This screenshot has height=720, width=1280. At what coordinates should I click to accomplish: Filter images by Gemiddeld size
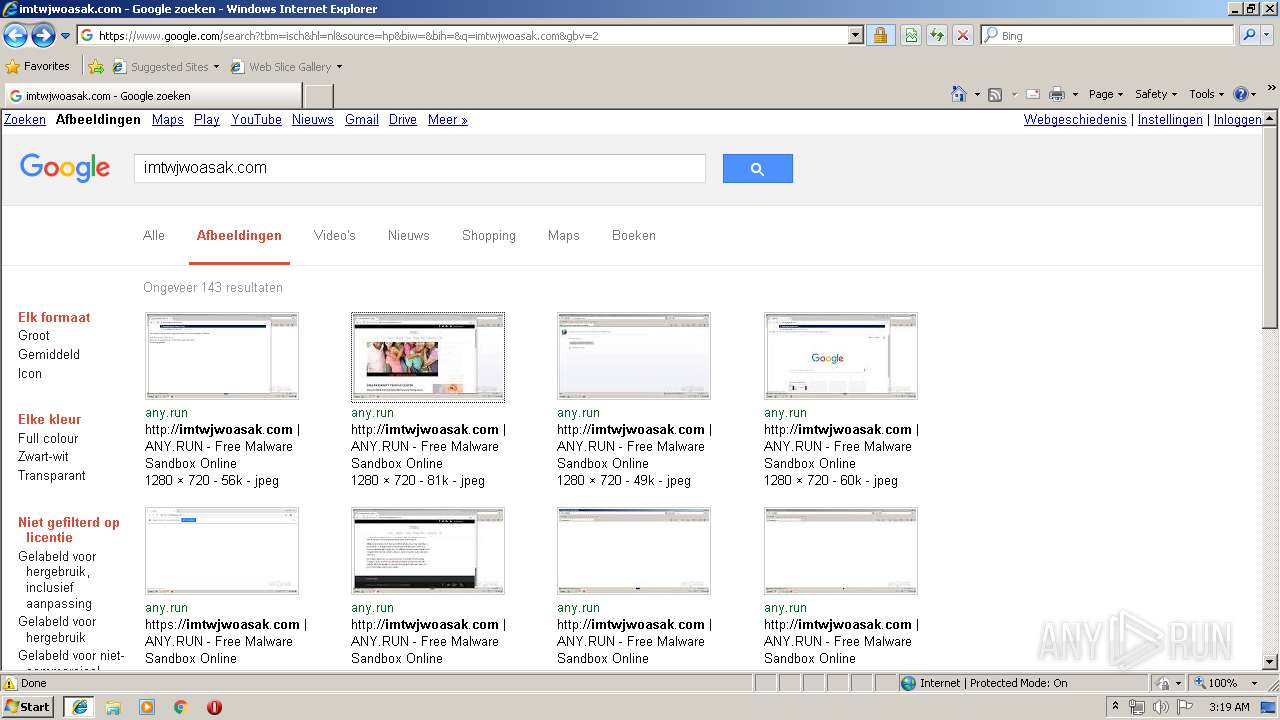point(49,355)
